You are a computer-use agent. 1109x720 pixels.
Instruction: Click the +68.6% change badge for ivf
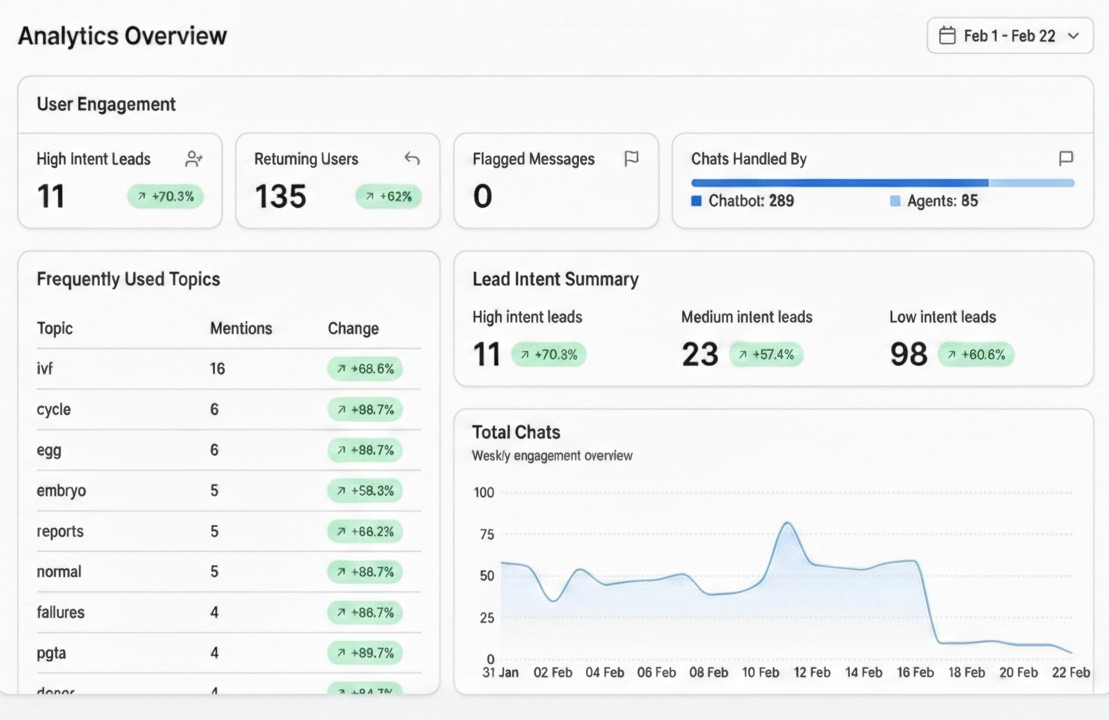click(365, 368)
